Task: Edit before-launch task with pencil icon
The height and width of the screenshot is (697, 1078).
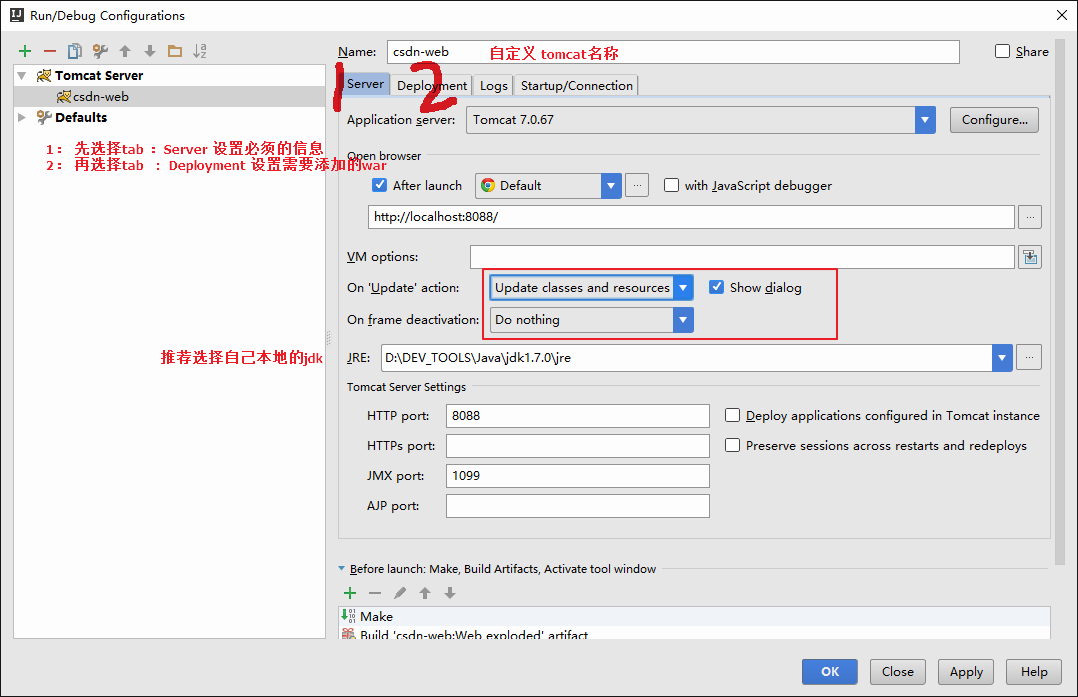Action: 400,593
